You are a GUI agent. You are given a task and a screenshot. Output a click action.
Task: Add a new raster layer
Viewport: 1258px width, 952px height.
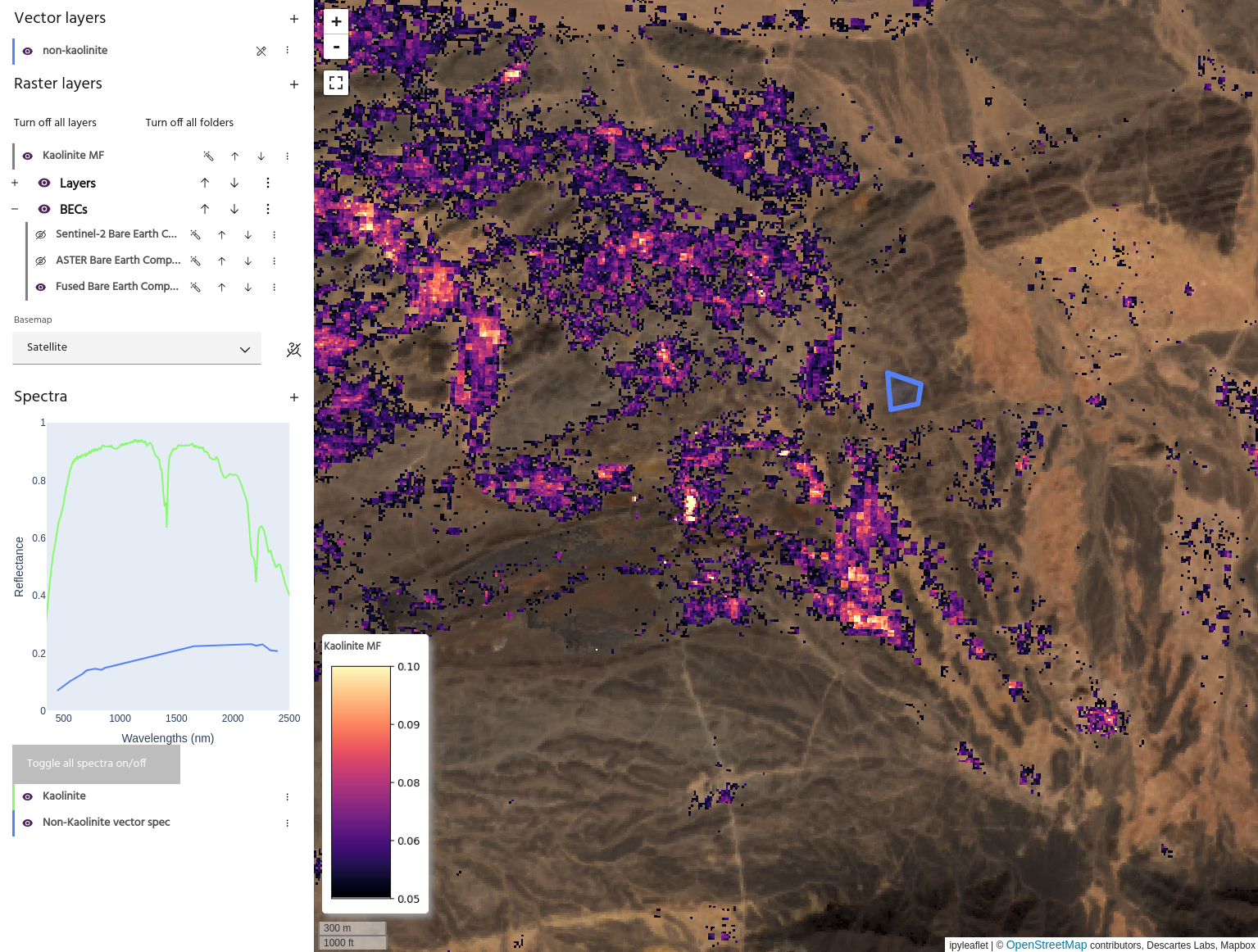[294, 84]
